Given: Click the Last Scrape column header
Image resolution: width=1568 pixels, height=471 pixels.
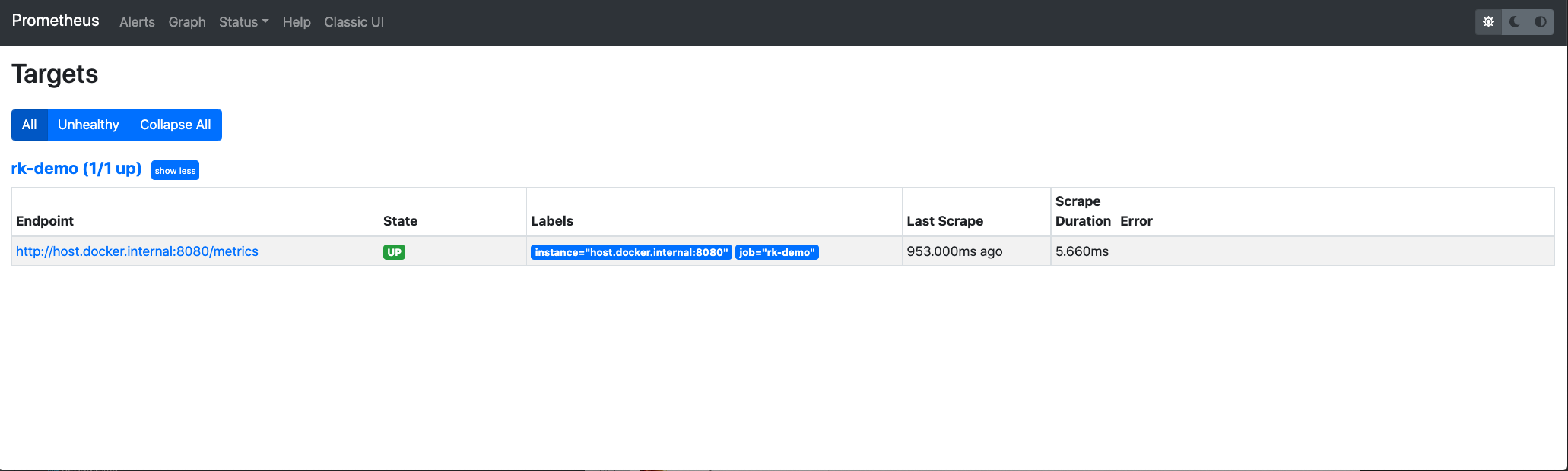Looking at the screenshot, I should coord(944,221).
